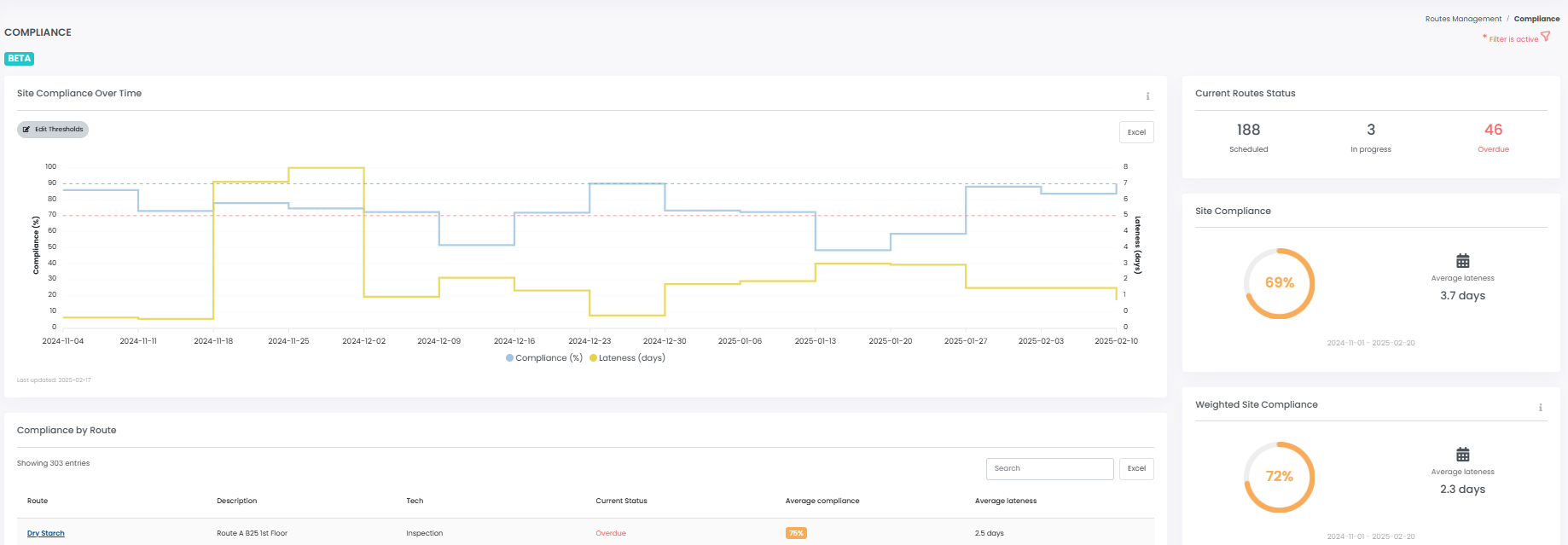Click the Overdue status in Dry Starch row
Viewport: 1568px width, 545px height.
click(x=611, y=533)
